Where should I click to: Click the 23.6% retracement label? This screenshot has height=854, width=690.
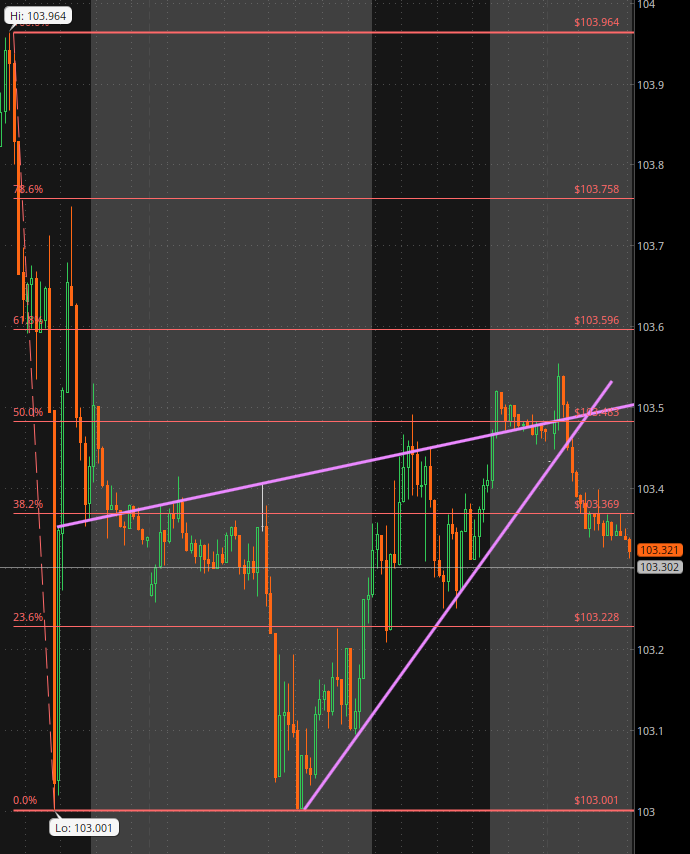[x=28, y=617]
